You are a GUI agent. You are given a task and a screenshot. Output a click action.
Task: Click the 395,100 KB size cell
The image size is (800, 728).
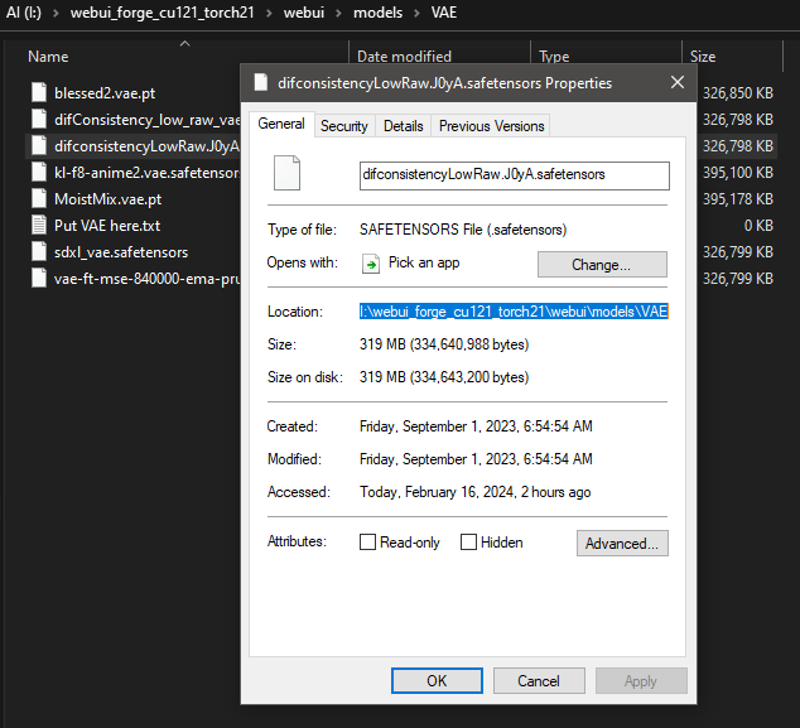pos(738,172)
